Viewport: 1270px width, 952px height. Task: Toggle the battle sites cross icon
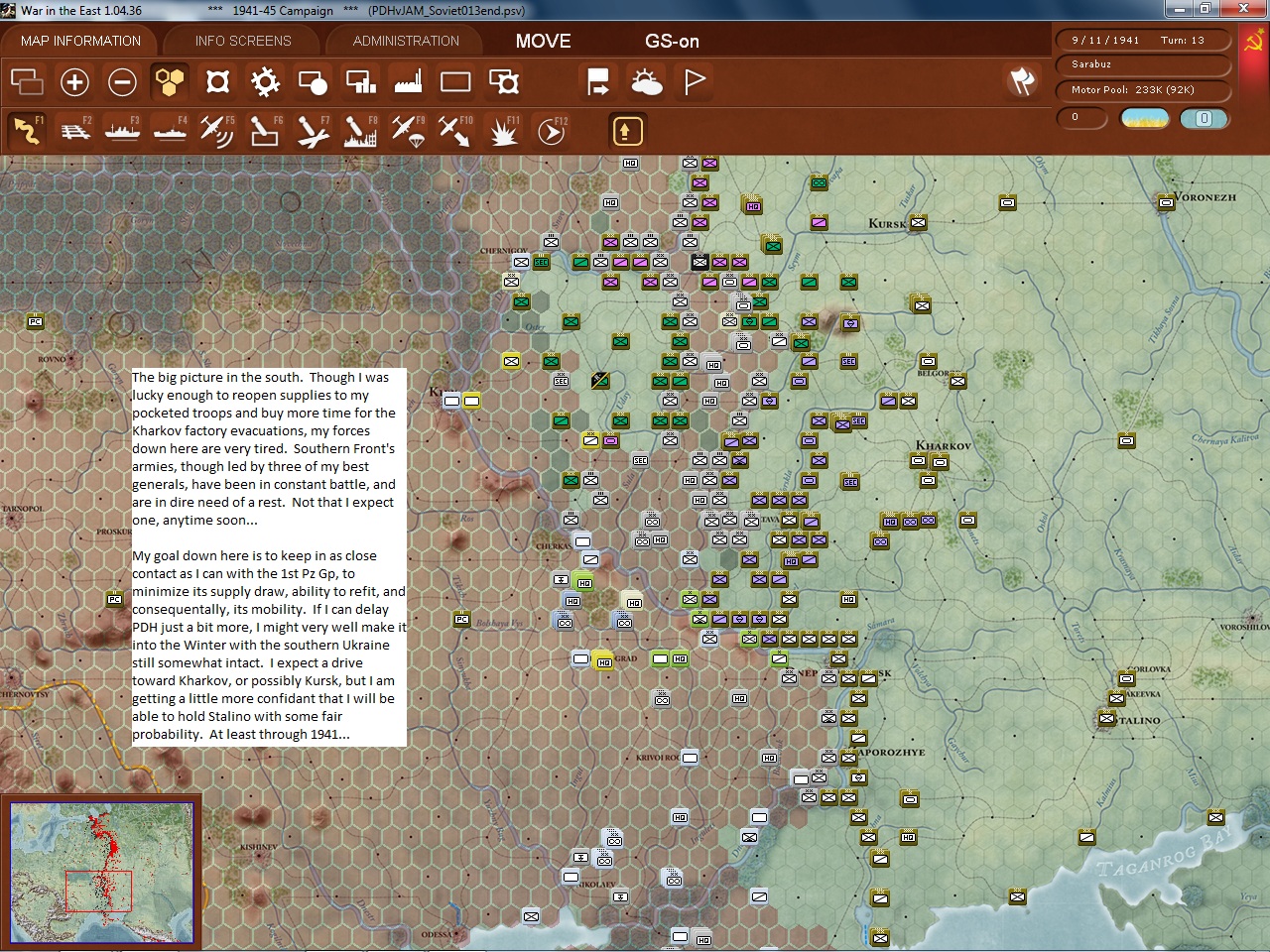[x=217, y=81]
